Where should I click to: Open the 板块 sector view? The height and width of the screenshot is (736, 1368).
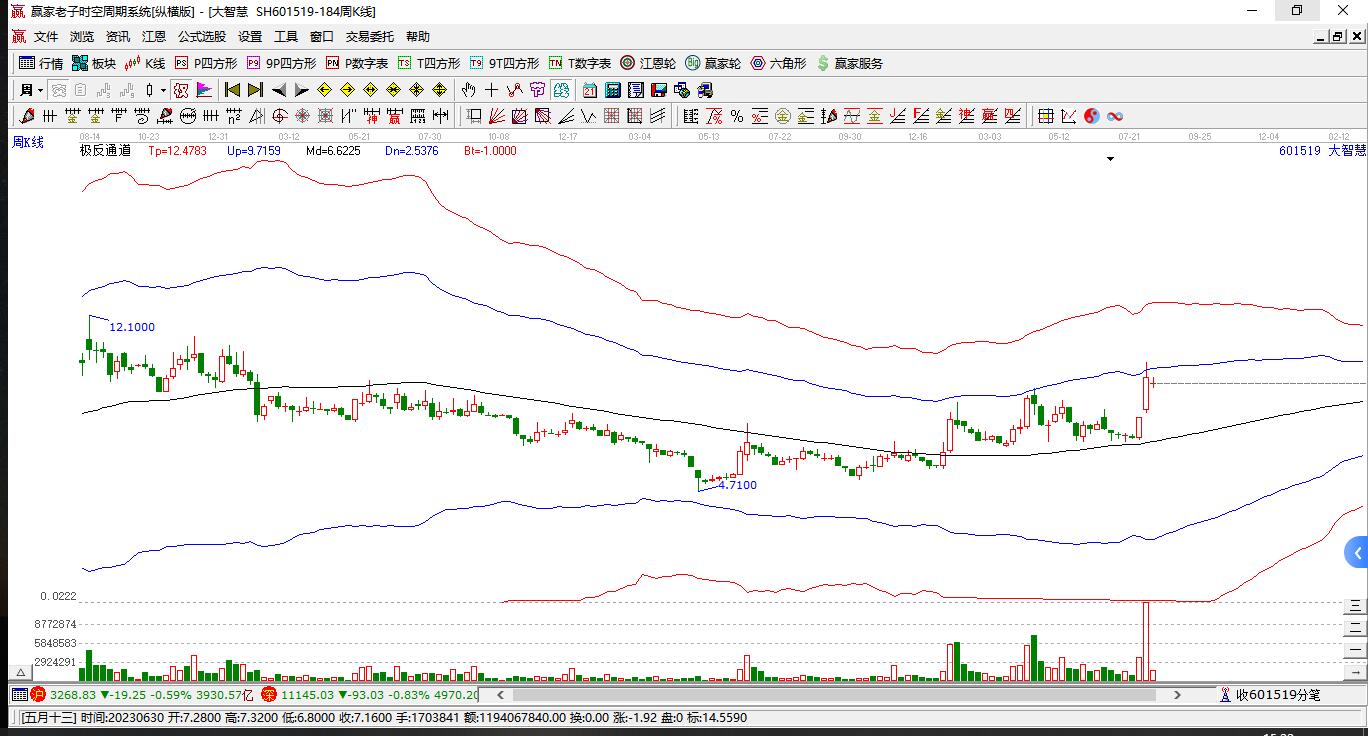[x=94, y=63]
